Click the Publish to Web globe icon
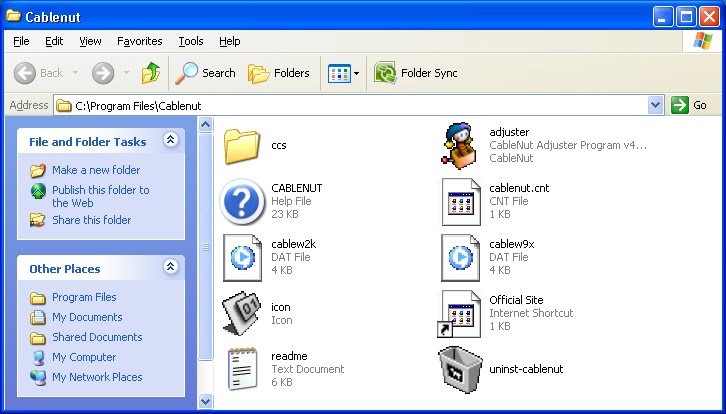 click(38, 191)
